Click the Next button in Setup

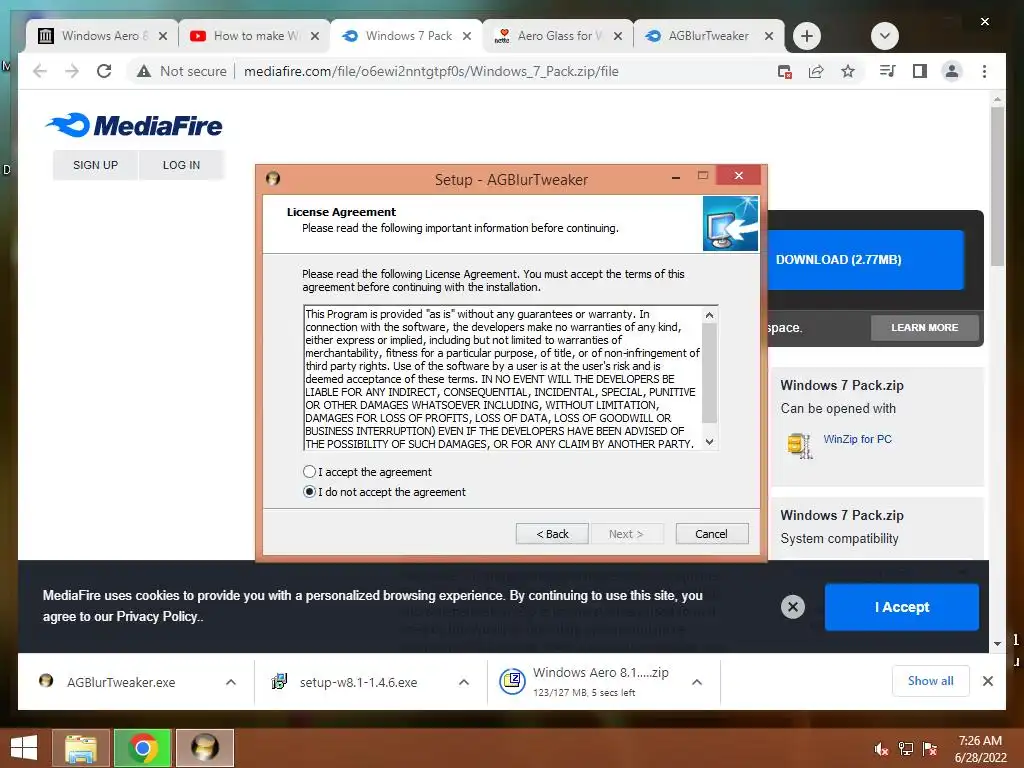click(x=626, y=534)
